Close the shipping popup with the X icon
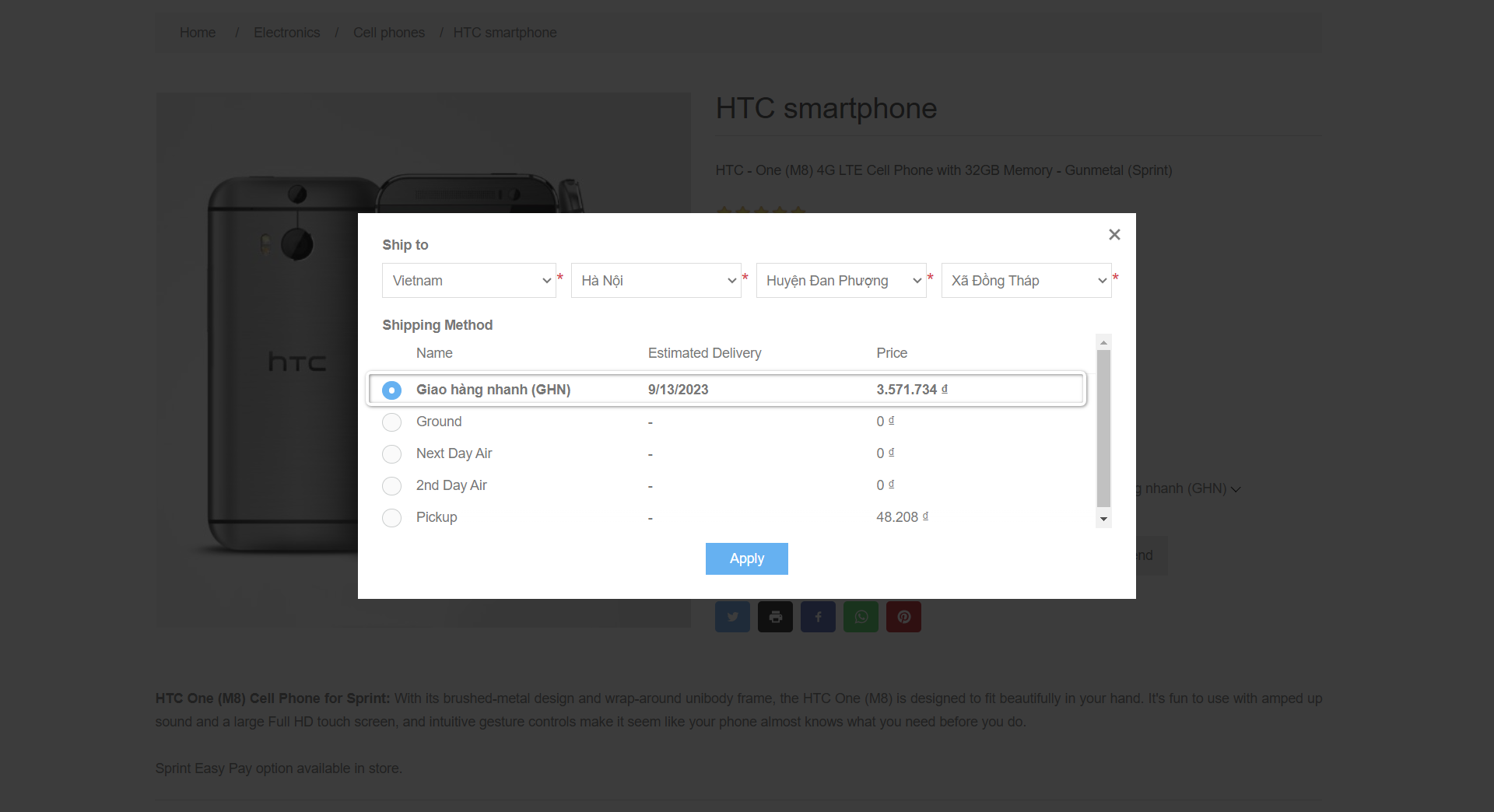 [x=1114, y=235]
